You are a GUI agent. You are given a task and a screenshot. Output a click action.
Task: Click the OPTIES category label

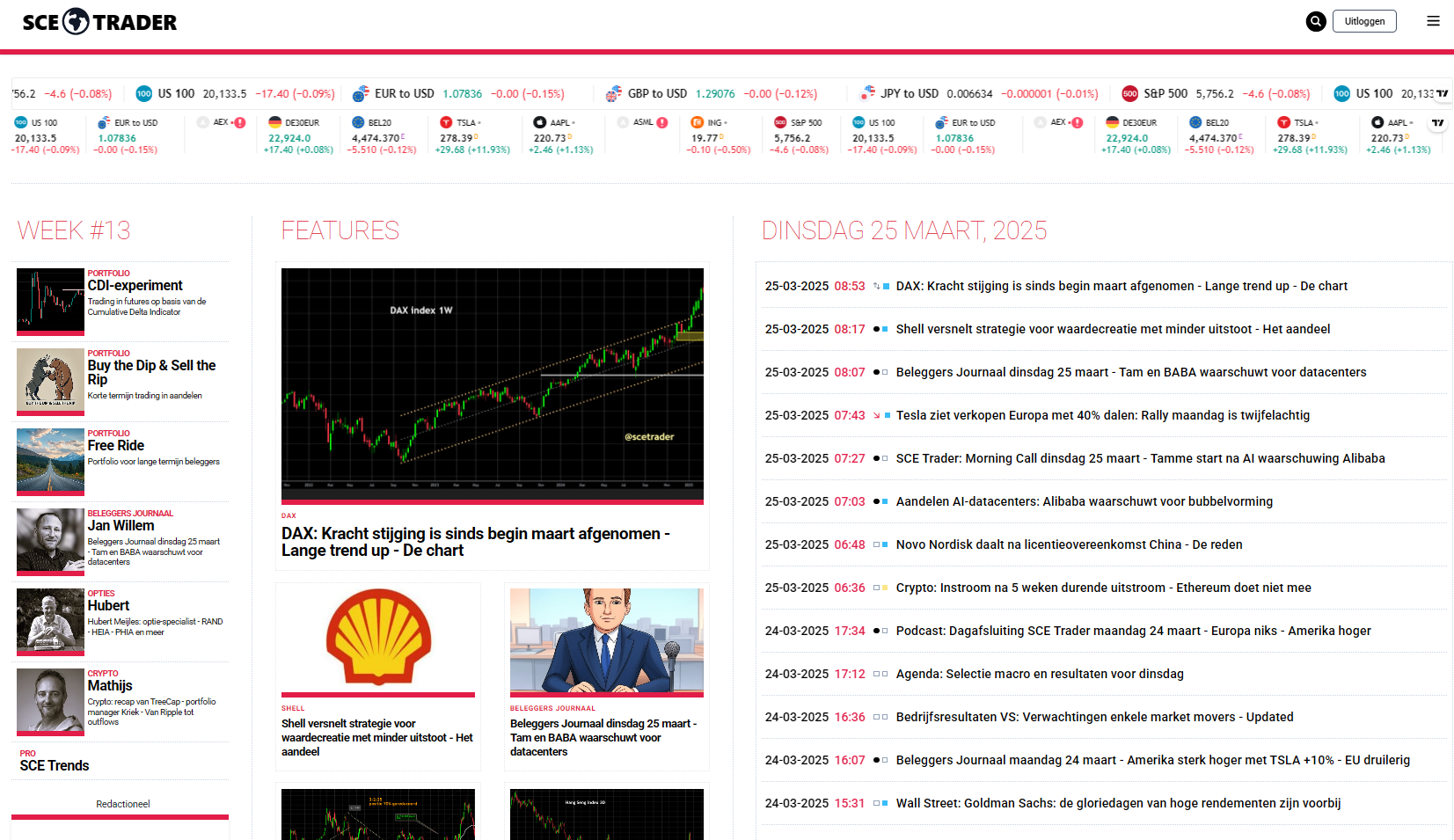101,594
